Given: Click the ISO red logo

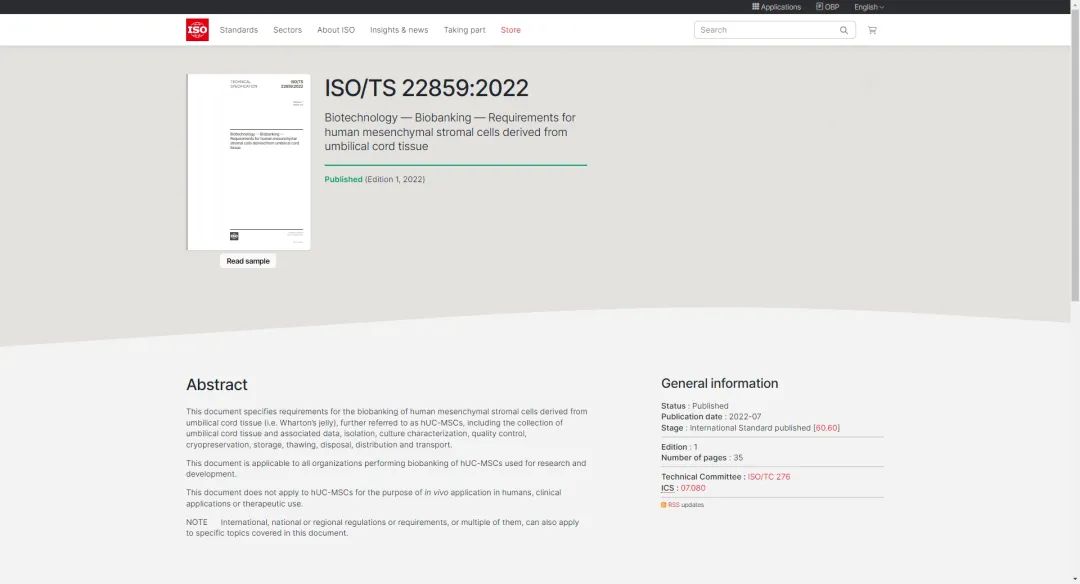Looking at the screenshot, I should pos(197,30).
